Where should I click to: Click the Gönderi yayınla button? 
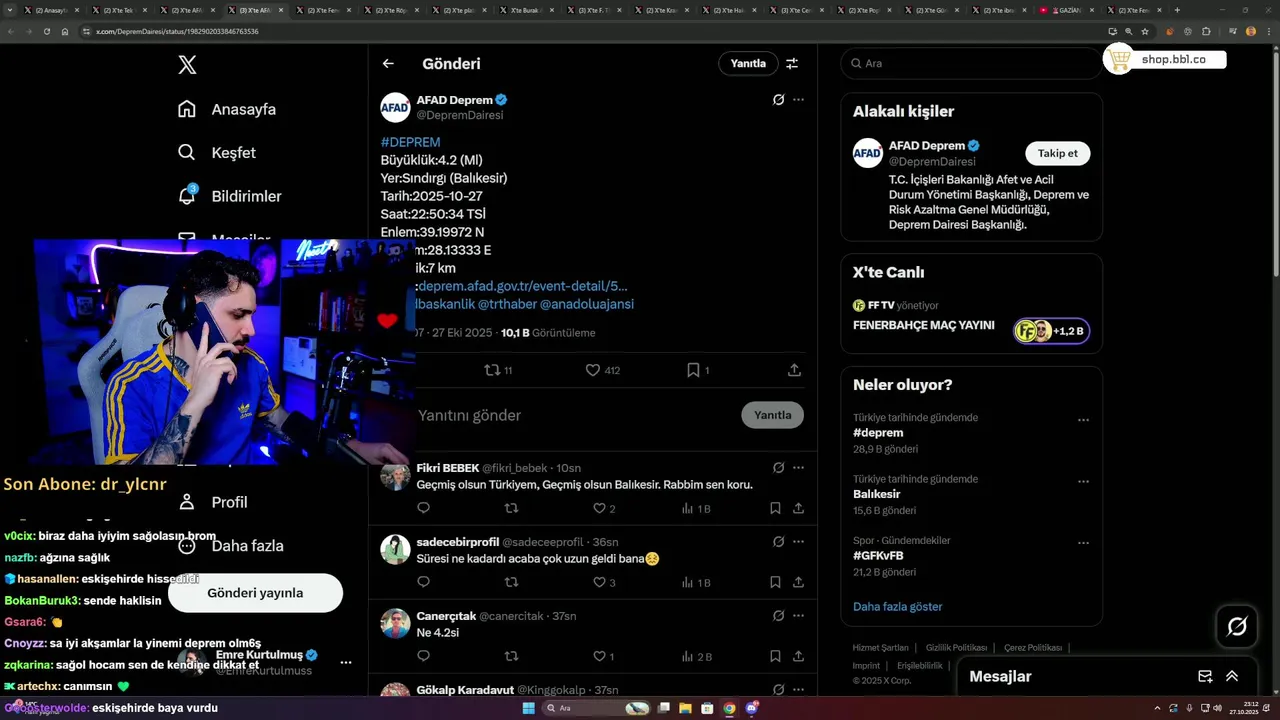coord(255,593)
